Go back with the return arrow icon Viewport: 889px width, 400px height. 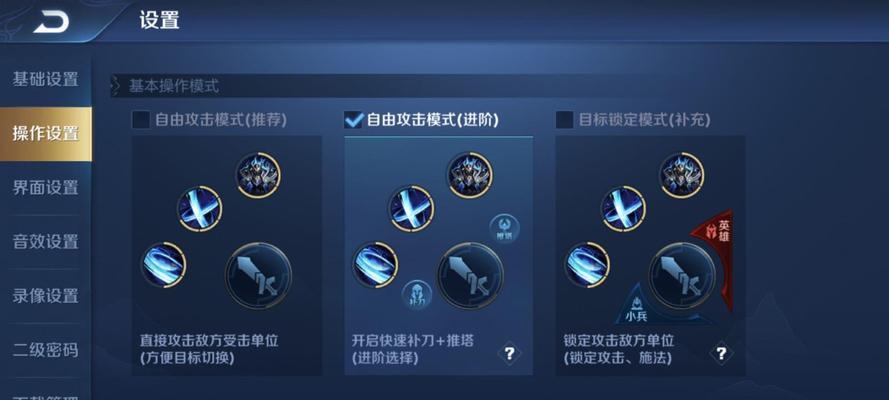(x=51, y=22)
